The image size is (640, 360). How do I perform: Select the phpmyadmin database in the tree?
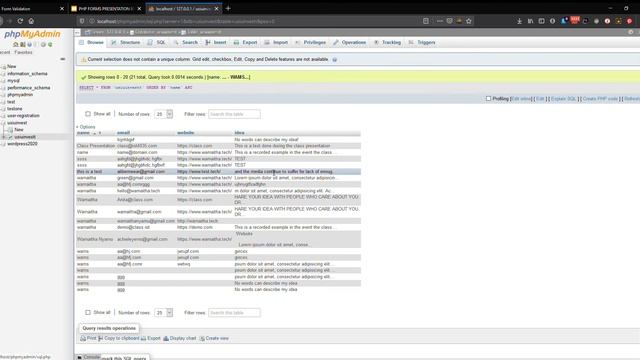20,95
